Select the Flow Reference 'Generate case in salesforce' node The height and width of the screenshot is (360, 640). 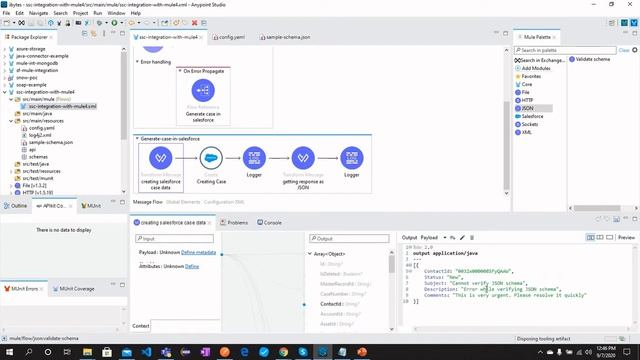pyautogui.click(x=203, y=90)
